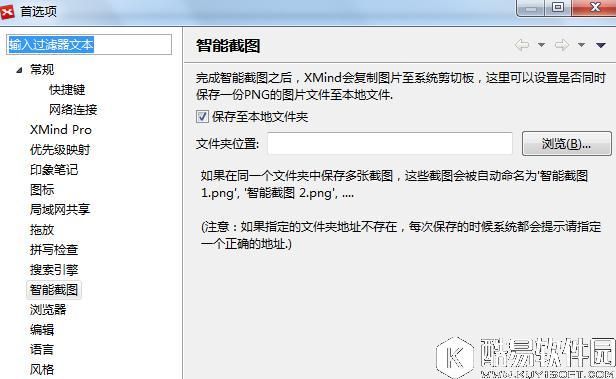Image resolution: width=616 pixels, height=379 pixels.
Task: Open 语言 preferences page
Action: pyautogui.click(x=42, y=350)
